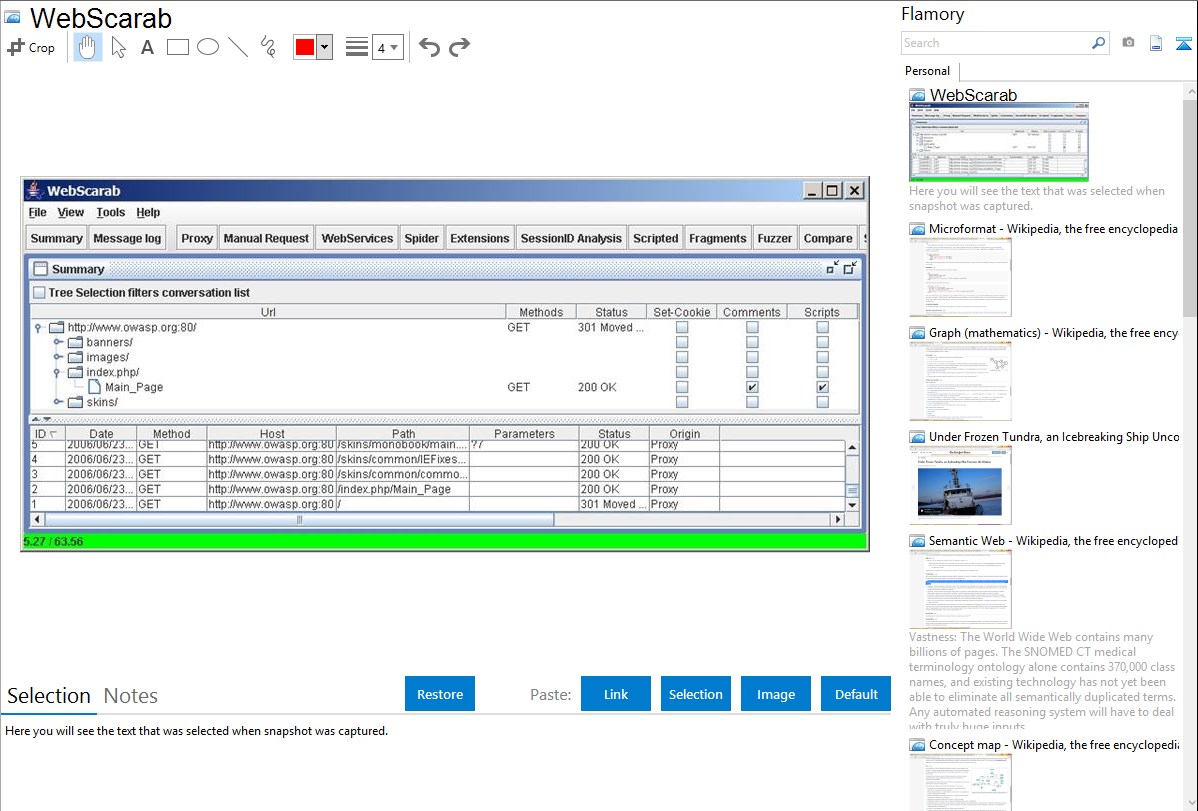1198x811 pixels.
Task: Click the camera snapshot icon
Action: tap(1128, 43)
